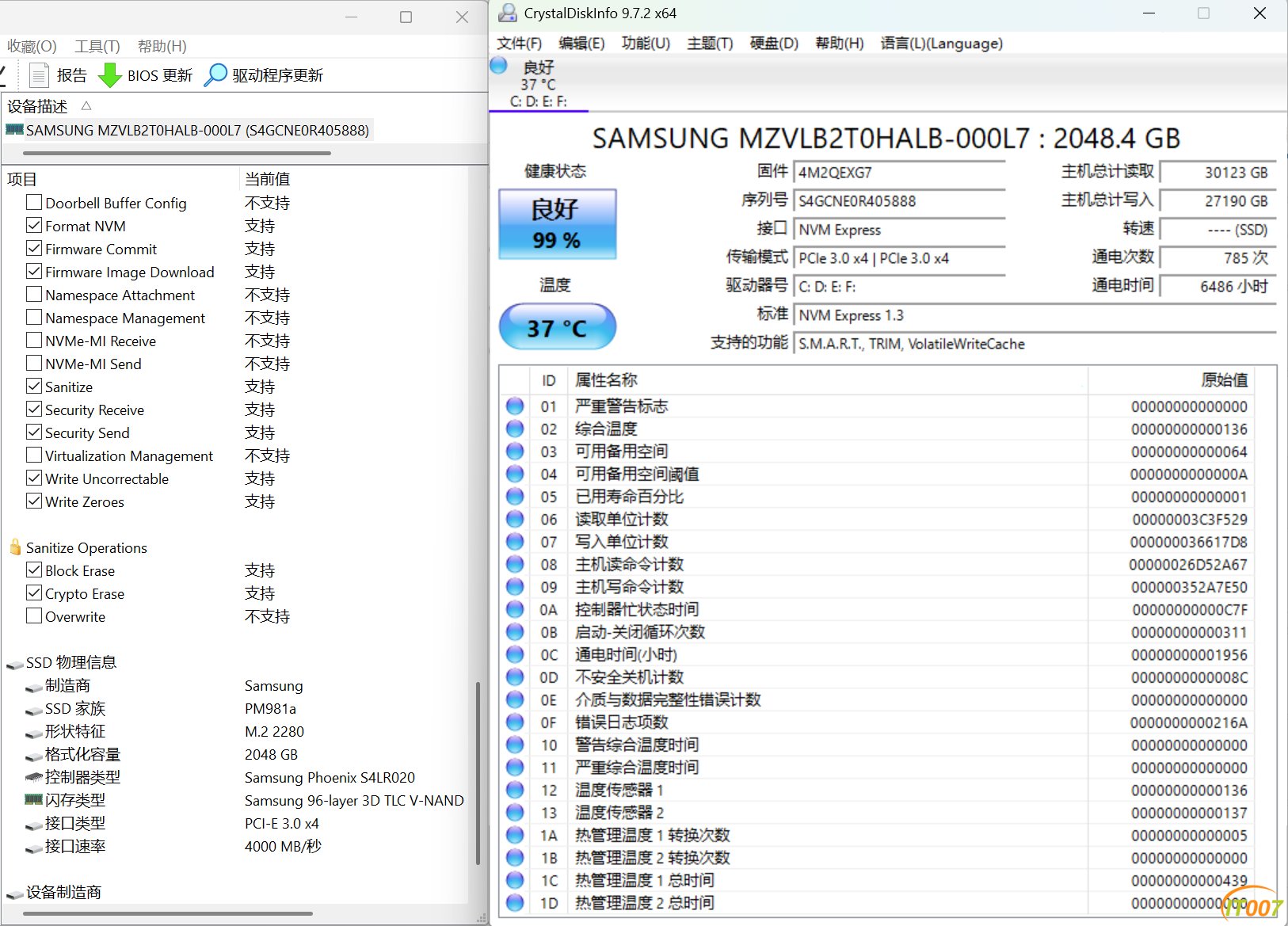Image resolution: width=1288 pixels, height=926 pixels.
Task: Click the 属性名称 column header
Action: [607, 380]
